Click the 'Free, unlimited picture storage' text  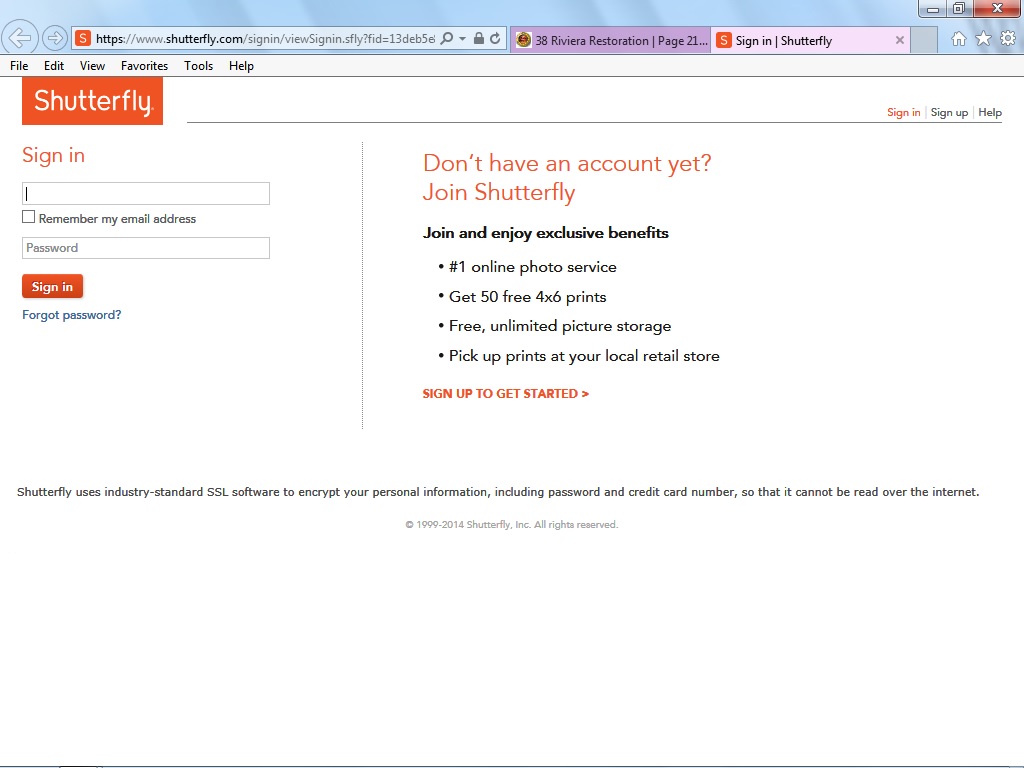[x=560, y=327]
